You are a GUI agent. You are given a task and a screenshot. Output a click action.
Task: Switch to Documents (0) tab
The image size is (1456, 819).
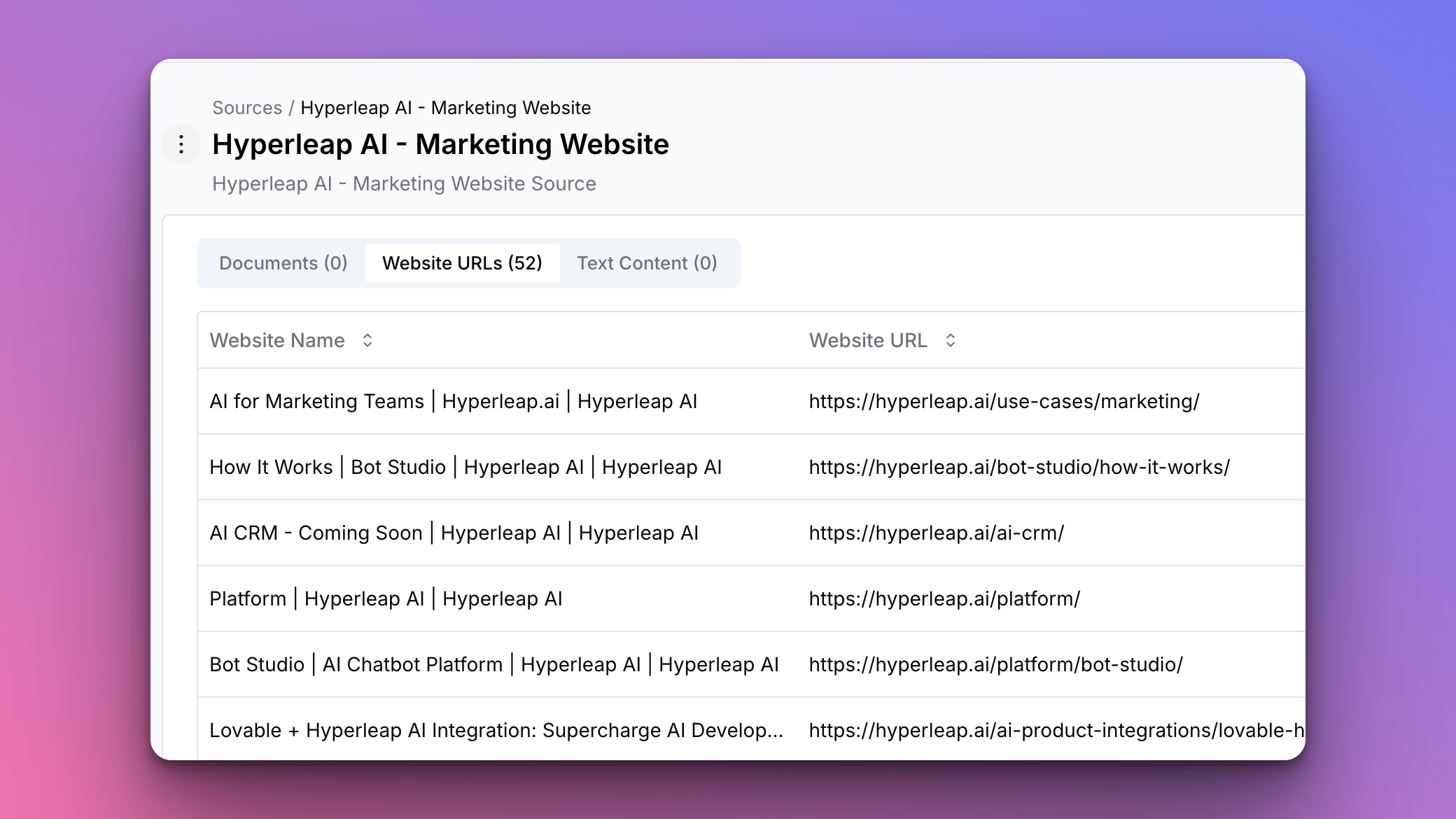click(x=283, y=263)
